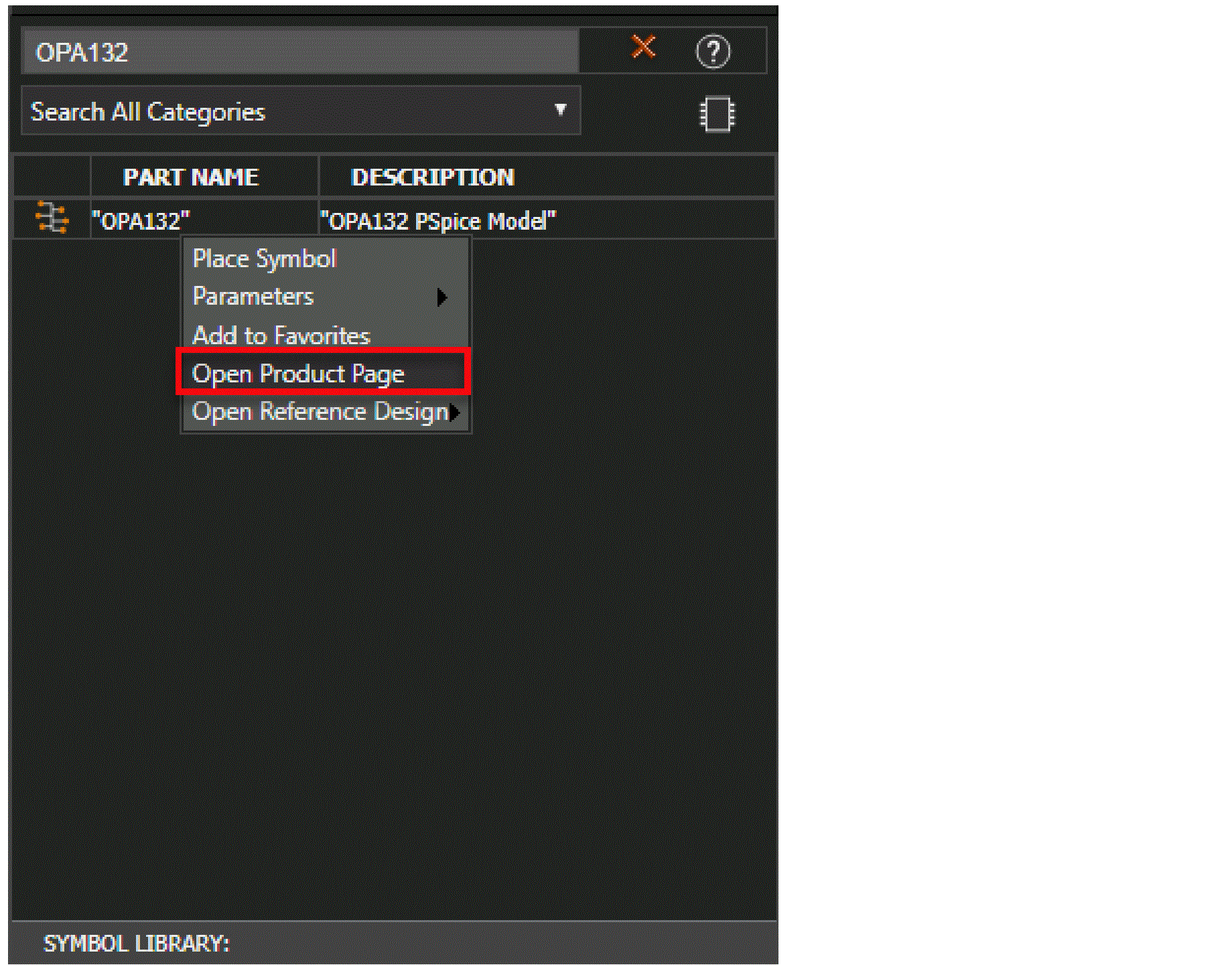Screen dimensions: 1232x965
Task: Click the OPA132 row schematic symbol icon
Action: (x=52, y=218)
